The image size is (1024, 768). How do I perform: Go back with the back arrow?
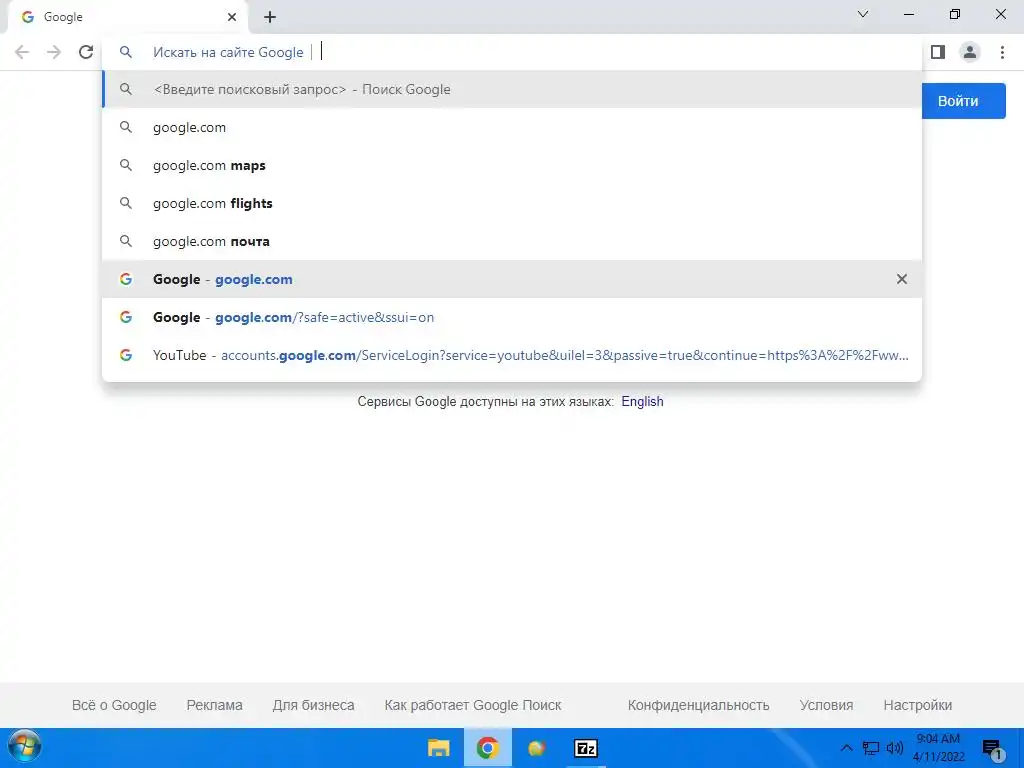22,52
